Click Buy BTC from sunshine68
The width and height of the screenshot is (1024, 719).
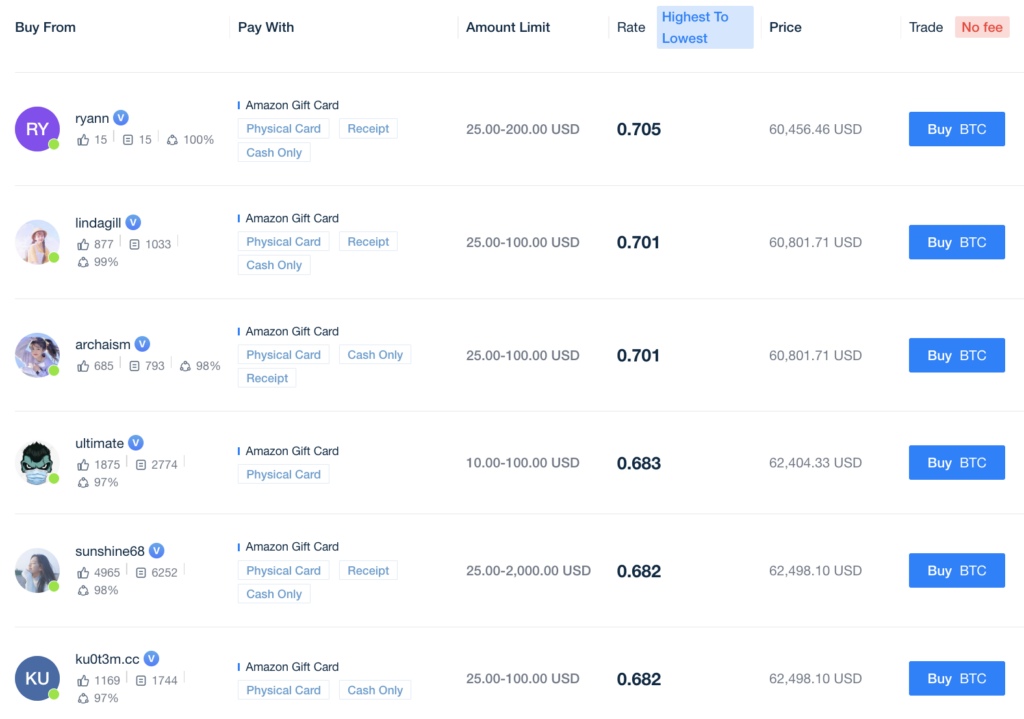[957, 570]
